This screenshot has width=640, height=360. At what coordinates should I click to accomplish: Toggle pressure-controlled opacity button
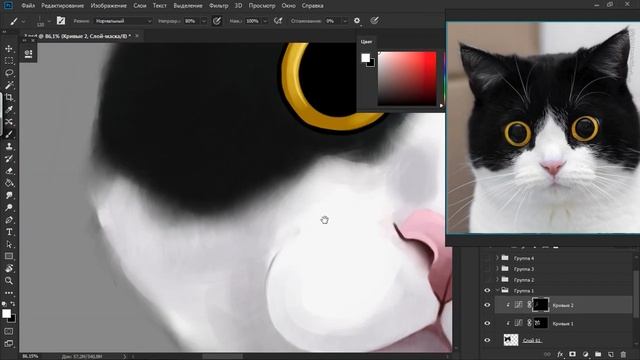tap(217, 21)
